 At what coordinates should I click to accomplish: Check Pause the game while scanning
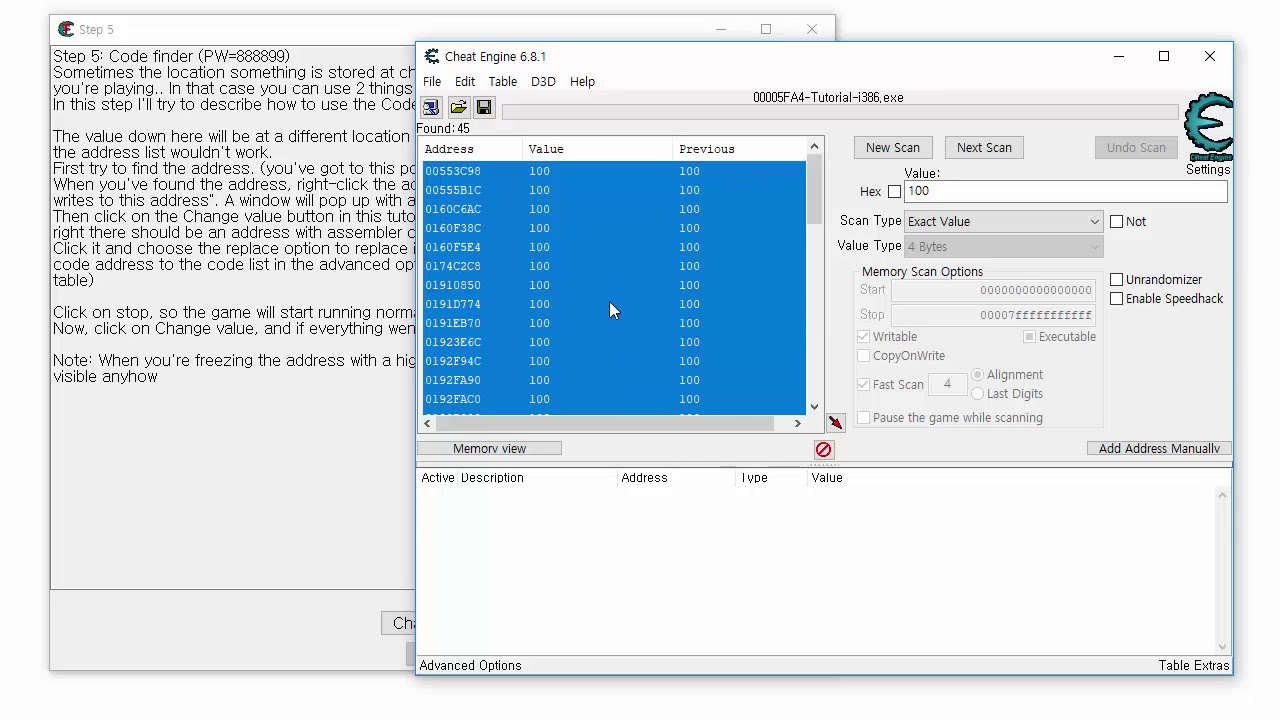[864, 418]
